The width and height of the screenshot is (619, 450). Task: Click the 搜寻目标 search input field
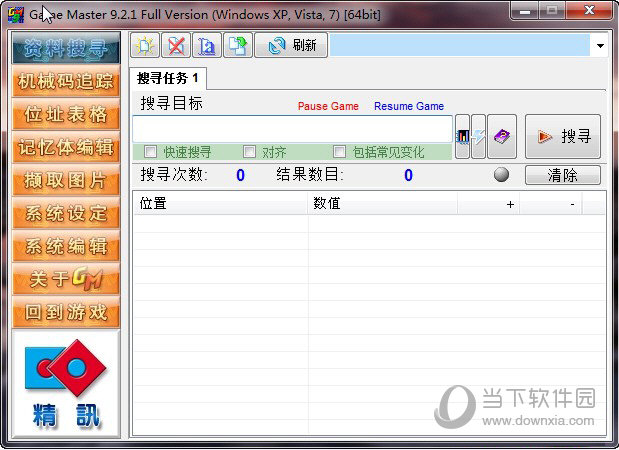(292, 128)
